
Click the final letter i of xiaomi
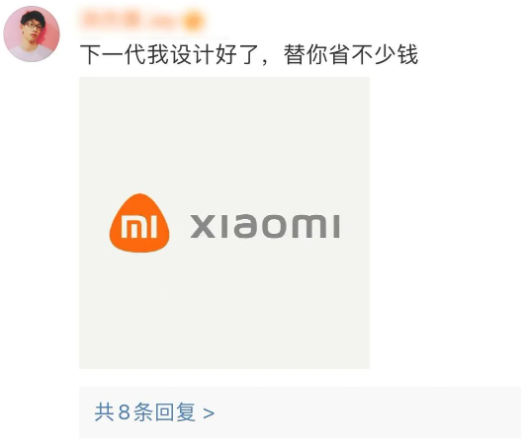click(336, 226)
